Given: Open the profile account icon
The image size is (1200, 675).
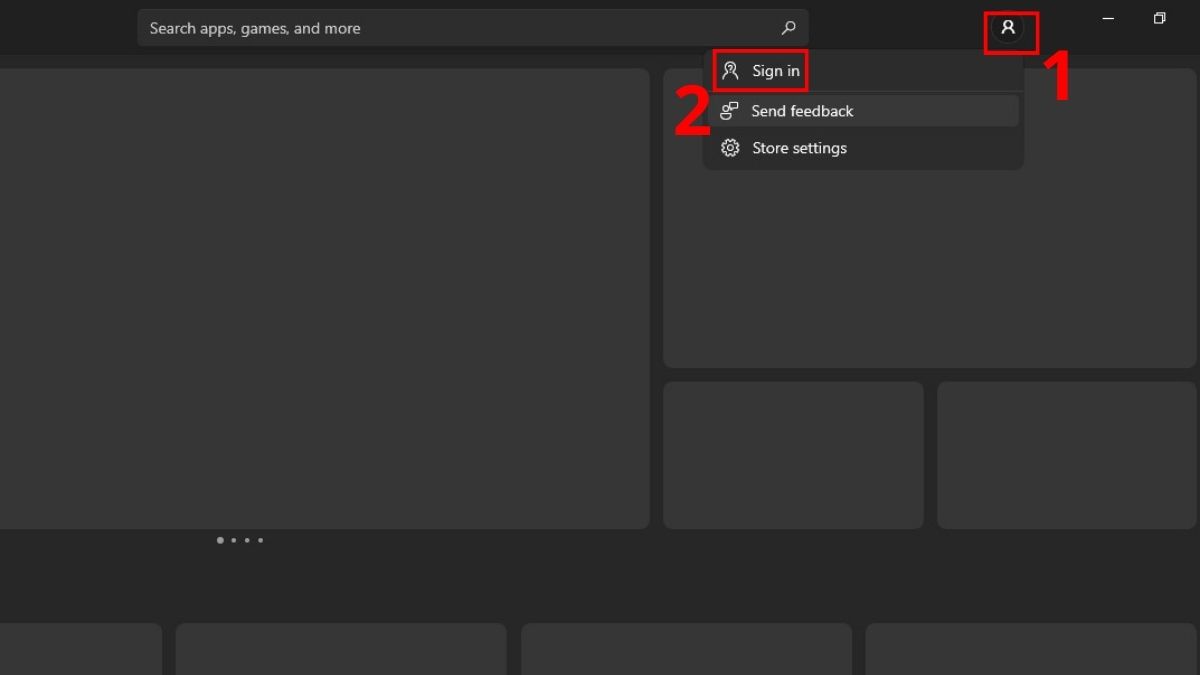Looking at the screenshot, I should coord(1008,28).
